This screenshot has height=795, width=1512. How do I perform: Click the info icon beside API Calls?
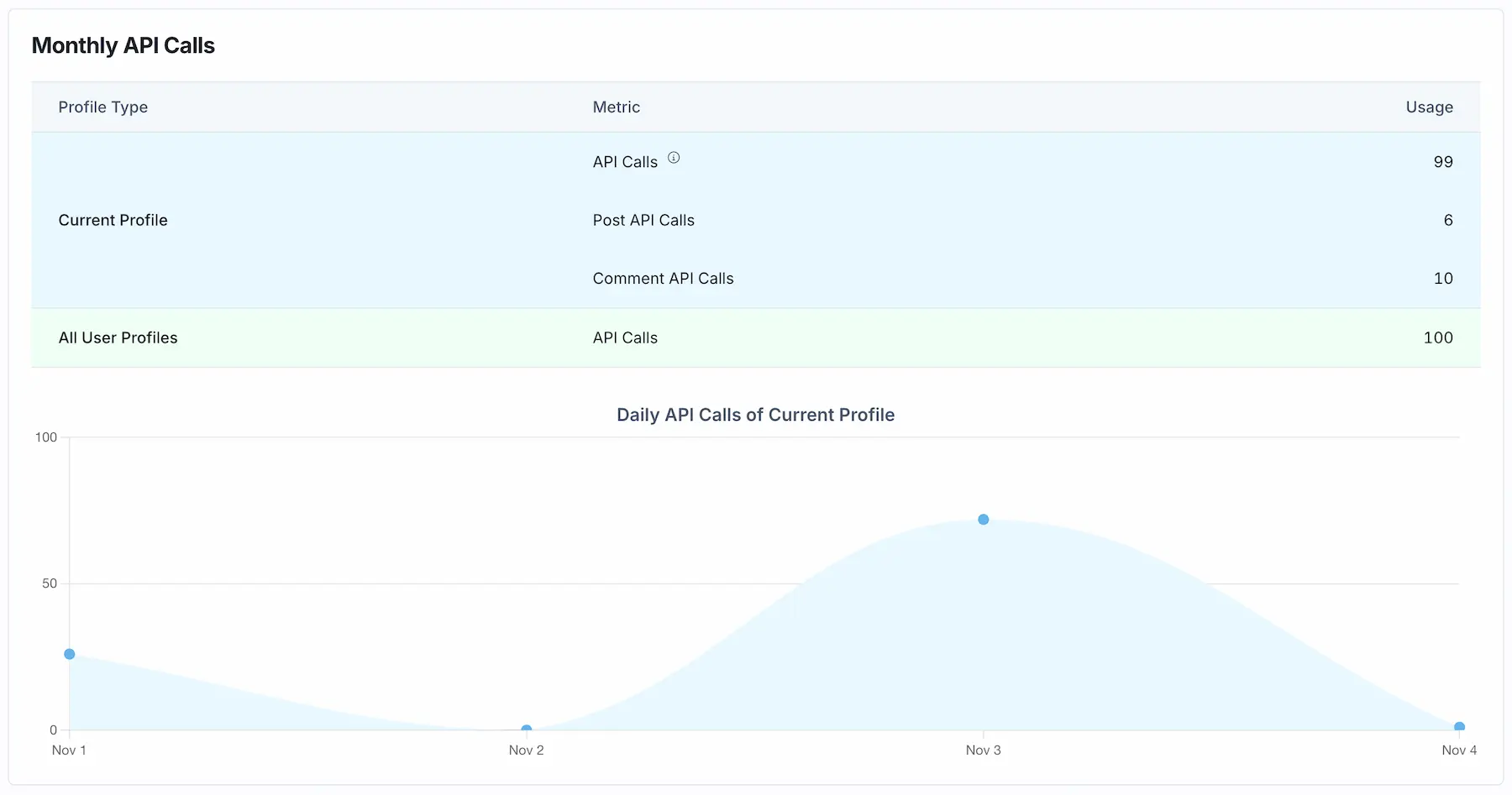674,158
